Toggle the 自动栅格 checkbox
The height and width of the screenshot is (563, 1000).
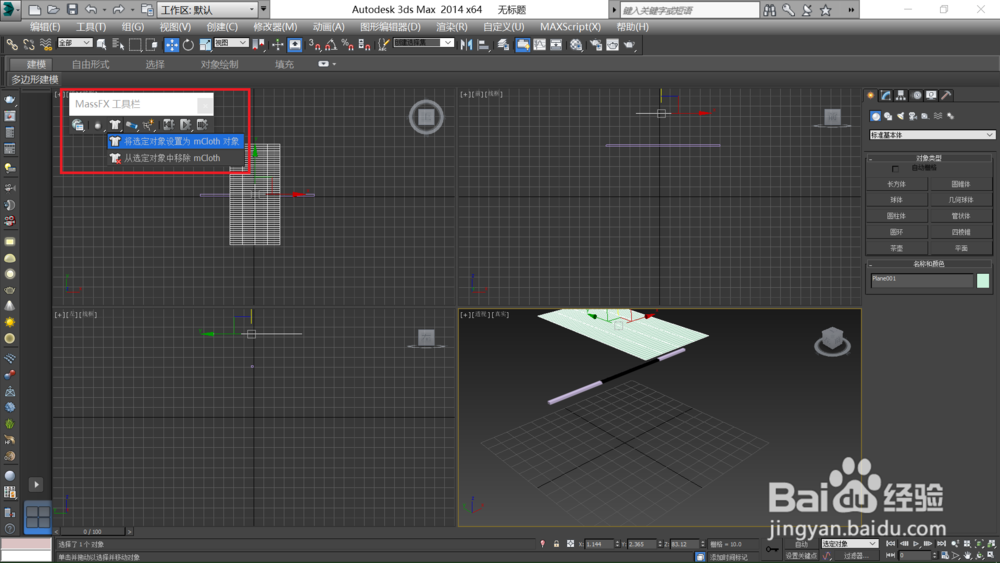point(895,168)
